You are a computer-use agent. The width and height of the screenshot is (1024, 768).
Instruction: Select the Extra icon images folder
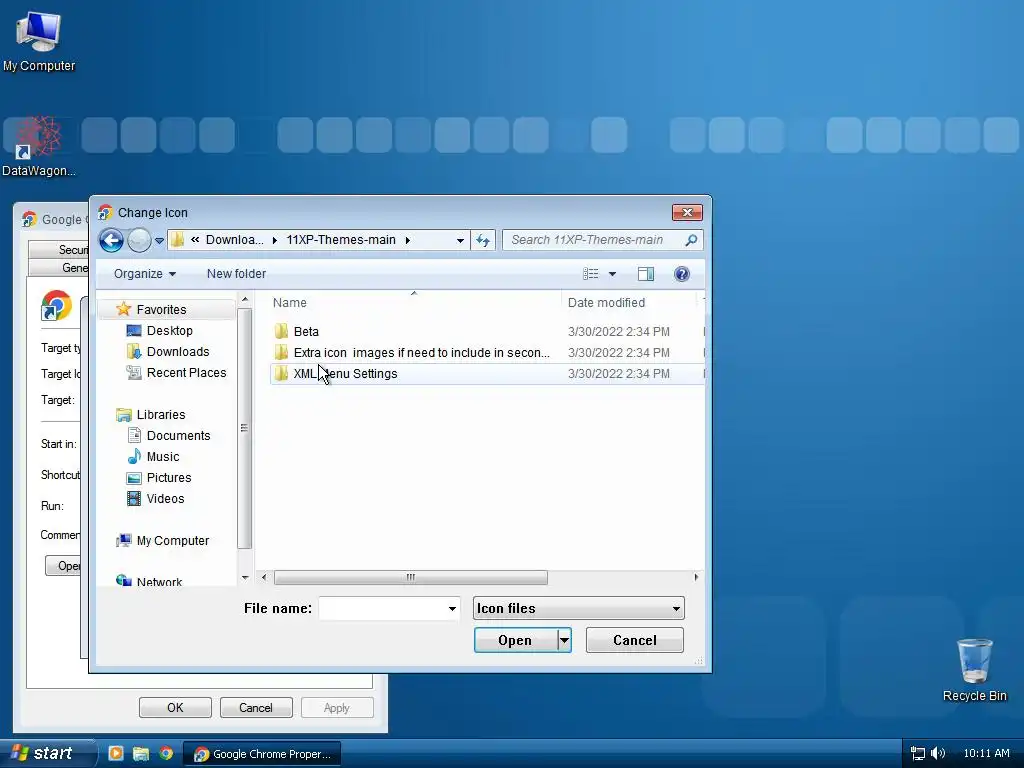pos(421,353)
